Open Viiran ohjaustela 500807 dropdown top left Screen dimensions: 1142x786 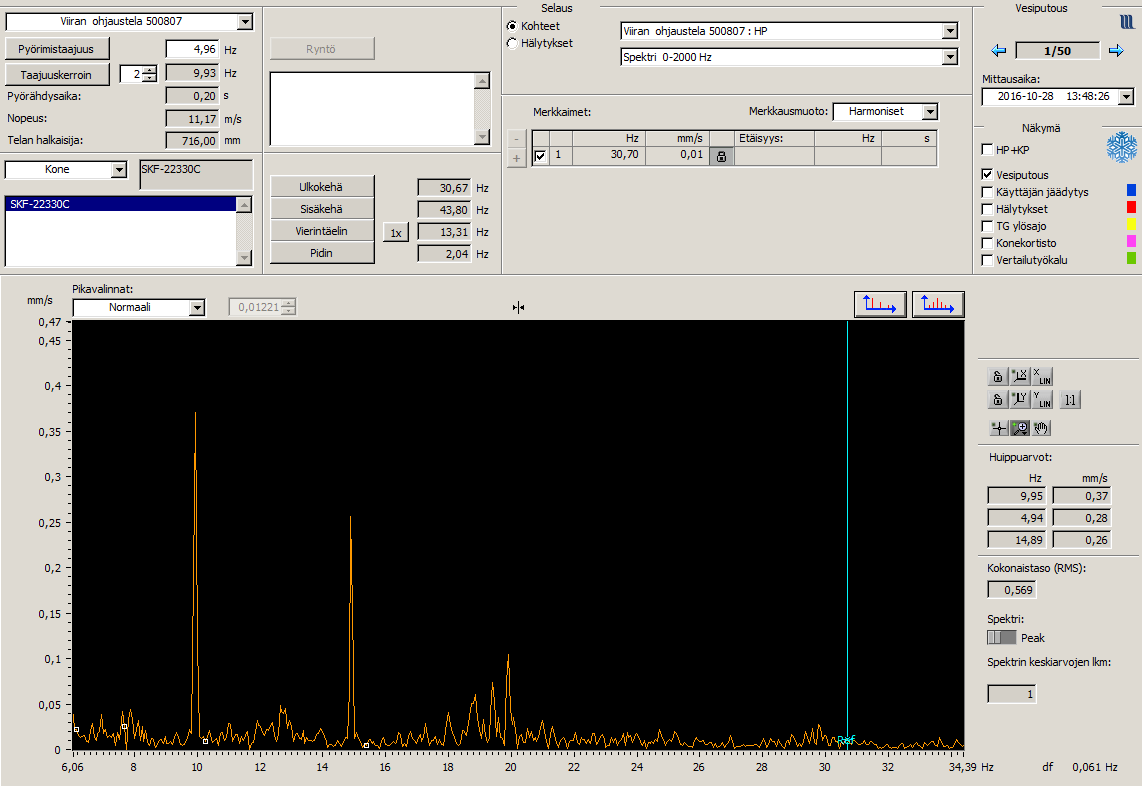tap(245, 22)
